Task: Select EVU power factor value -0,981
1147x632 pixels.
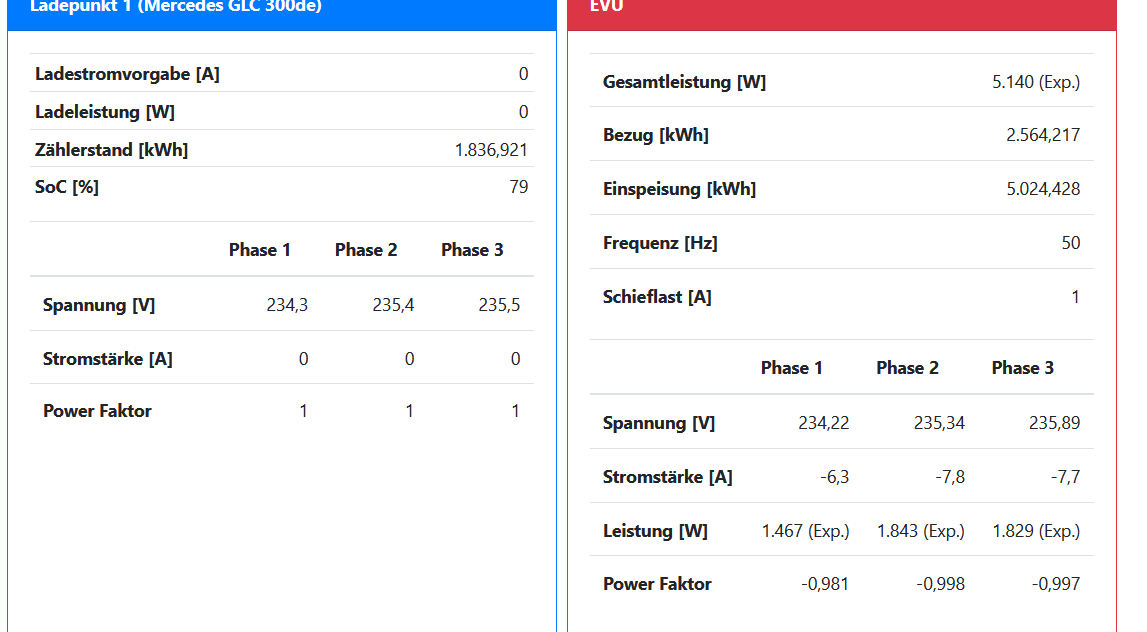Action: 825,584
